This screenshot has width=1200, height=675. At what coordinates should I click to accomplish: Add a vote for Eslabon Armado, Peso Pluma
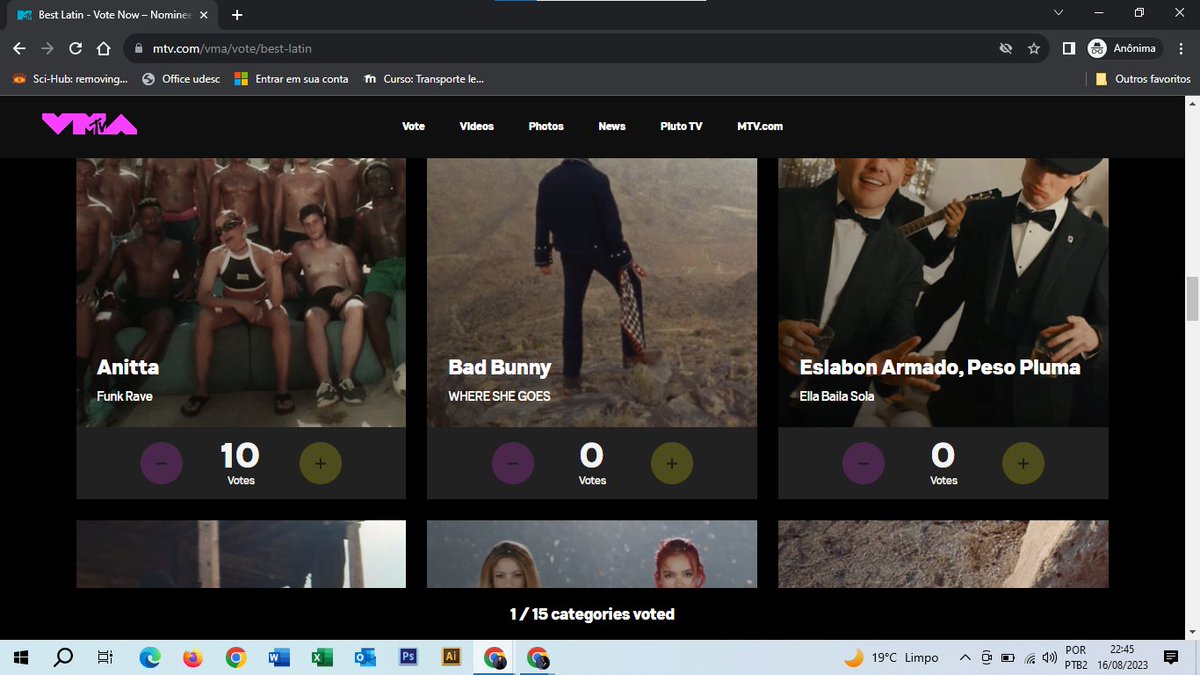click(x=1023, y=463)
